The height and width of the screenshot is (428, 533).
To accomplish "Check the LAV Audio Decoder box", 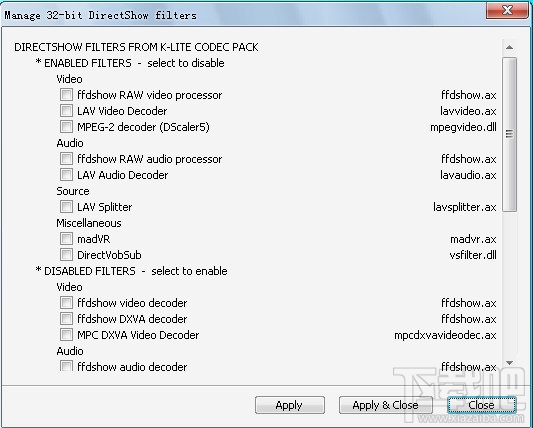I will (x=66, y=174).
